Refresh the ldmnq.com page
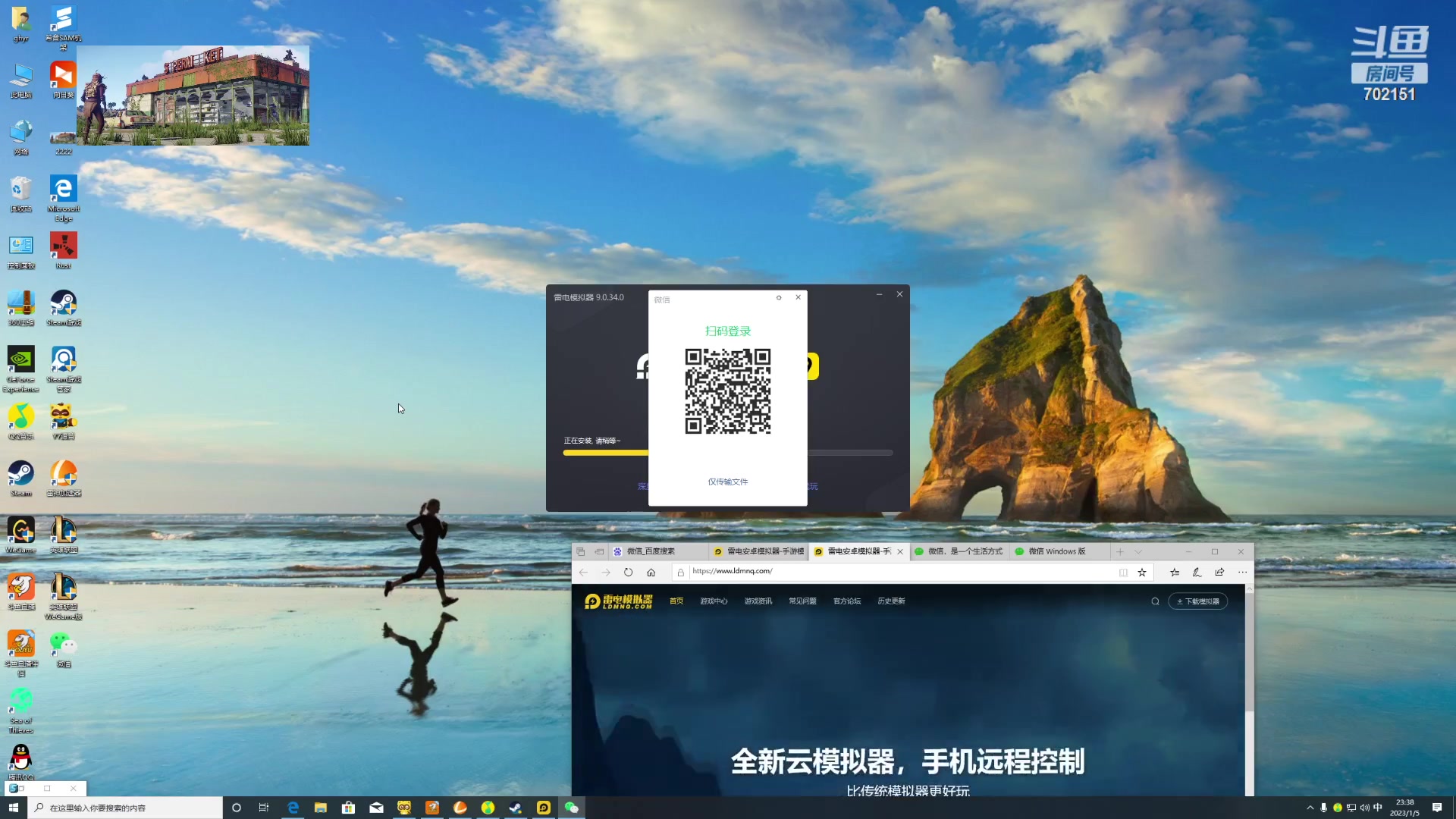 tap(628, 573)
